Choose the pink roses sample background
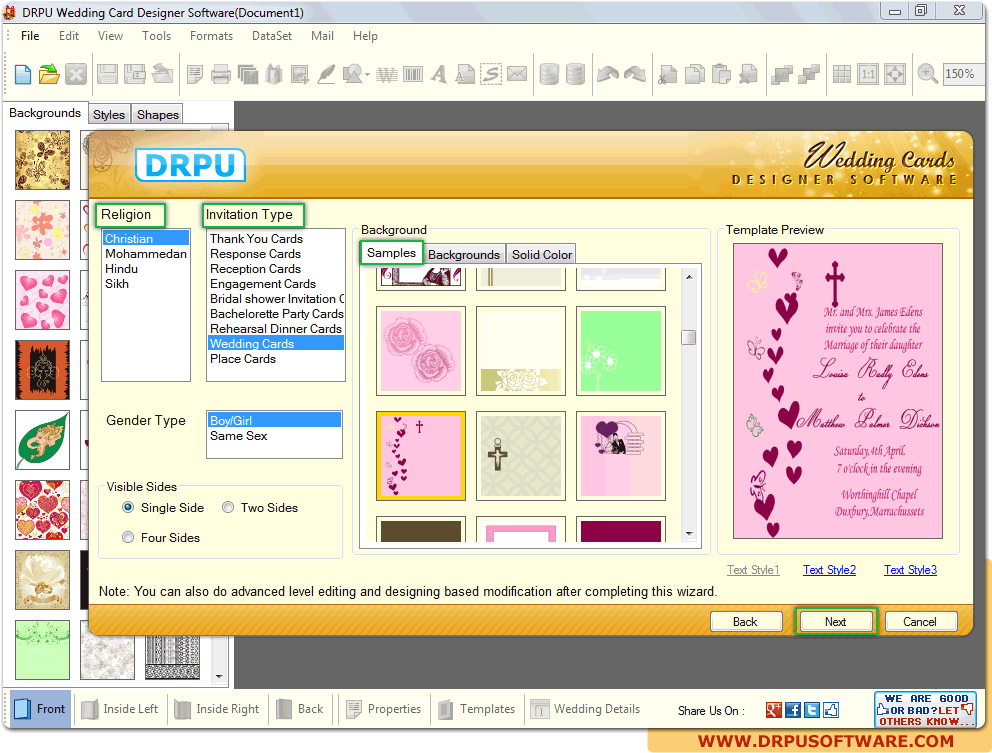992x753 pixels. coord(421,351)
